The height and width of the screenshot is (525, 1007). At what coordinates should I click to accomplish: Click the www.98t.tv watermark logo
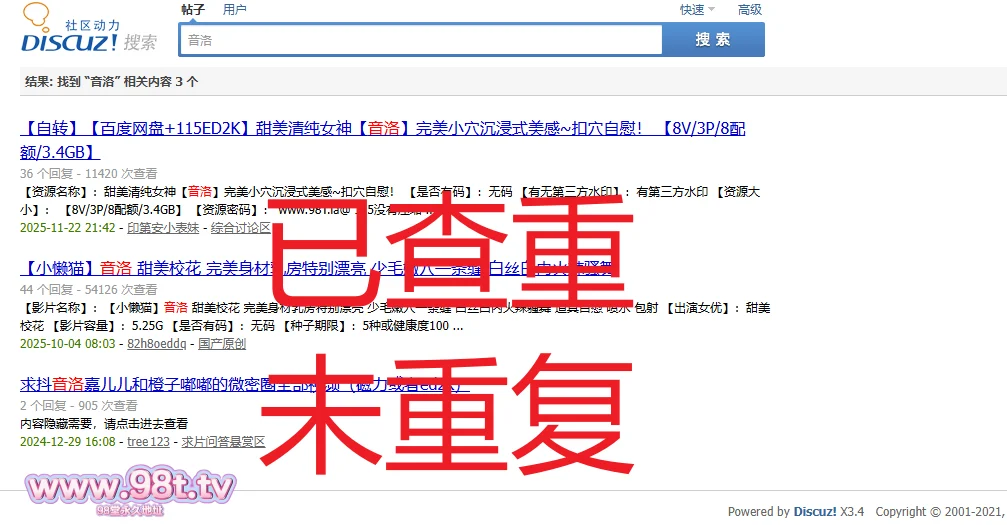130,489
